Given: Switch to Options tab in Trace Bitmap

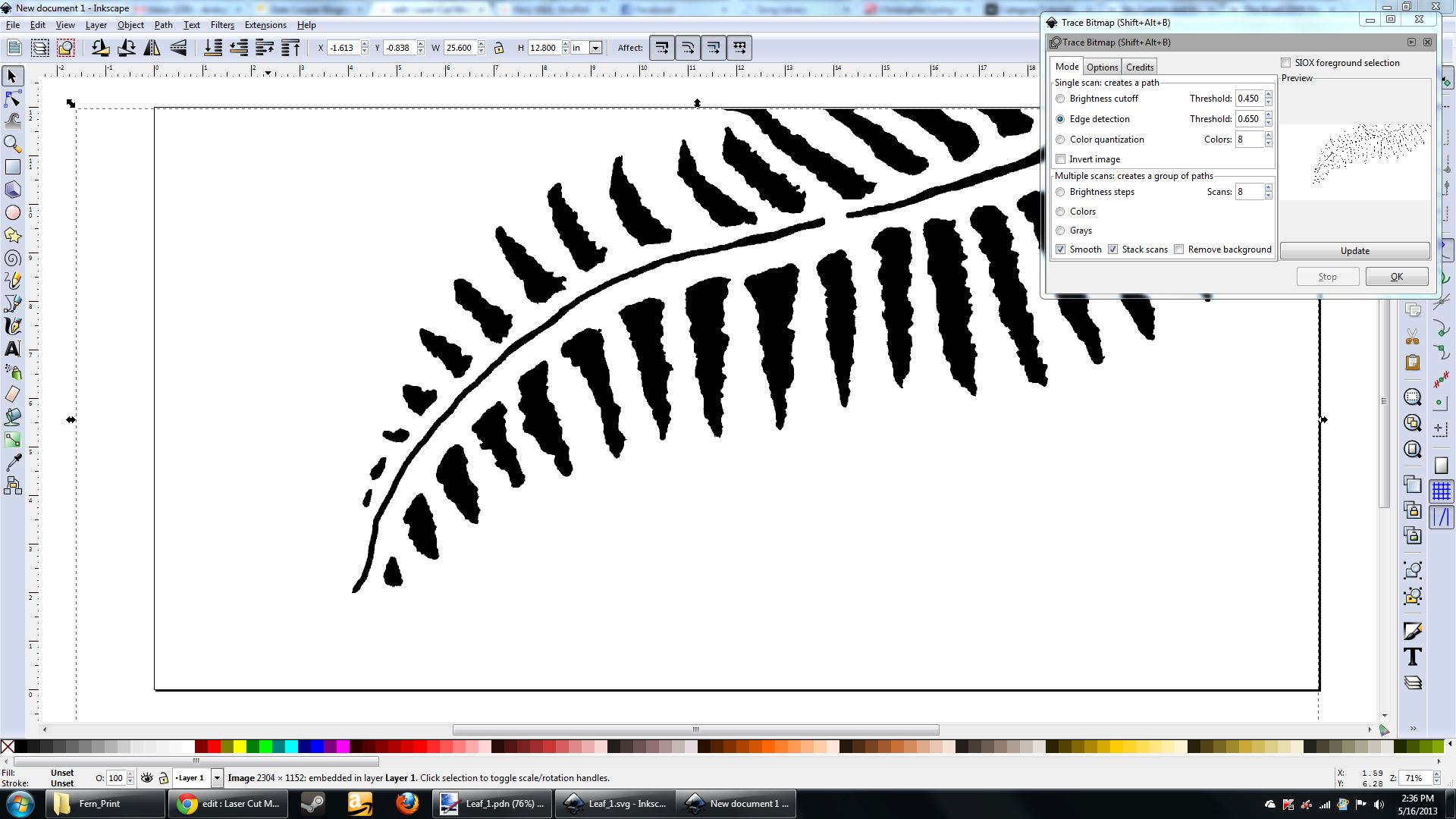Looking at the screenshot, I should tap(1102, 67).
